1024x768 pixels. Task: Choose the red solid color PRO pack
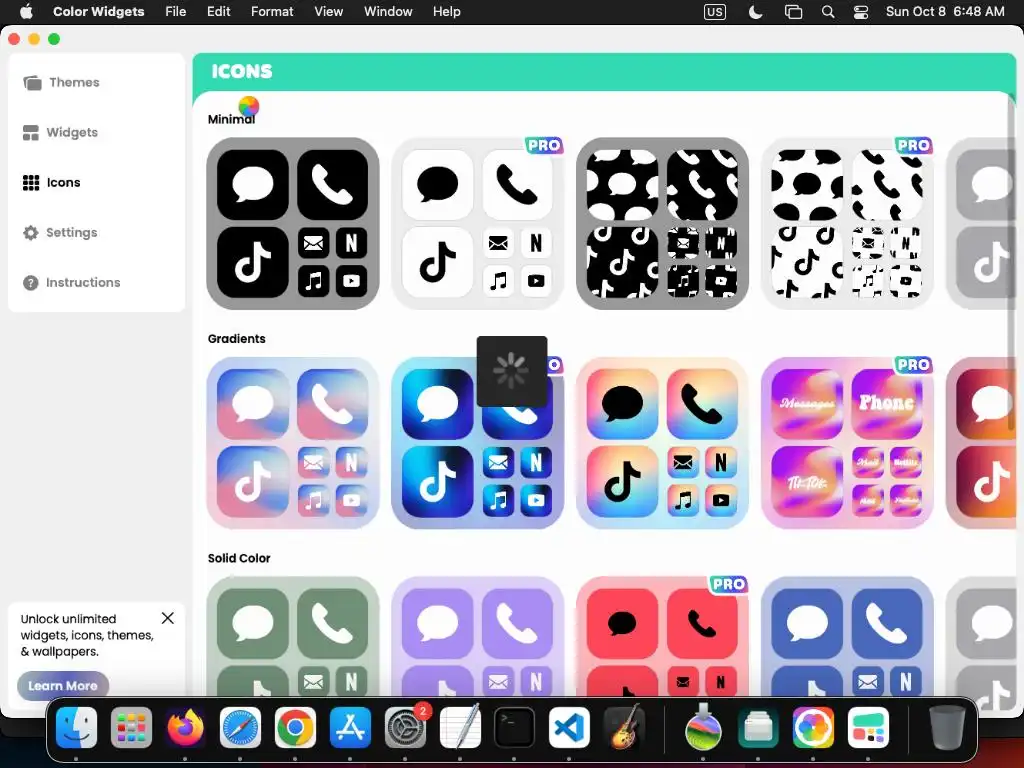(662, 636)
